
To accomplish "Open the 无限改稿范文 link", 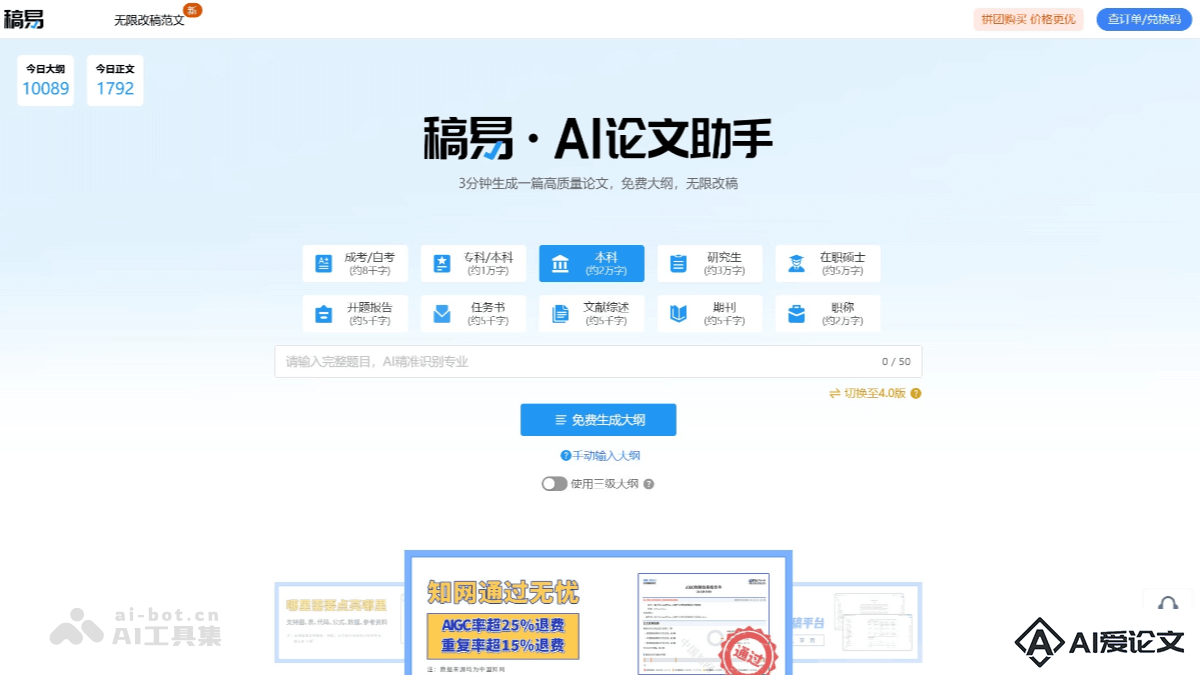I will coord(149,20).
